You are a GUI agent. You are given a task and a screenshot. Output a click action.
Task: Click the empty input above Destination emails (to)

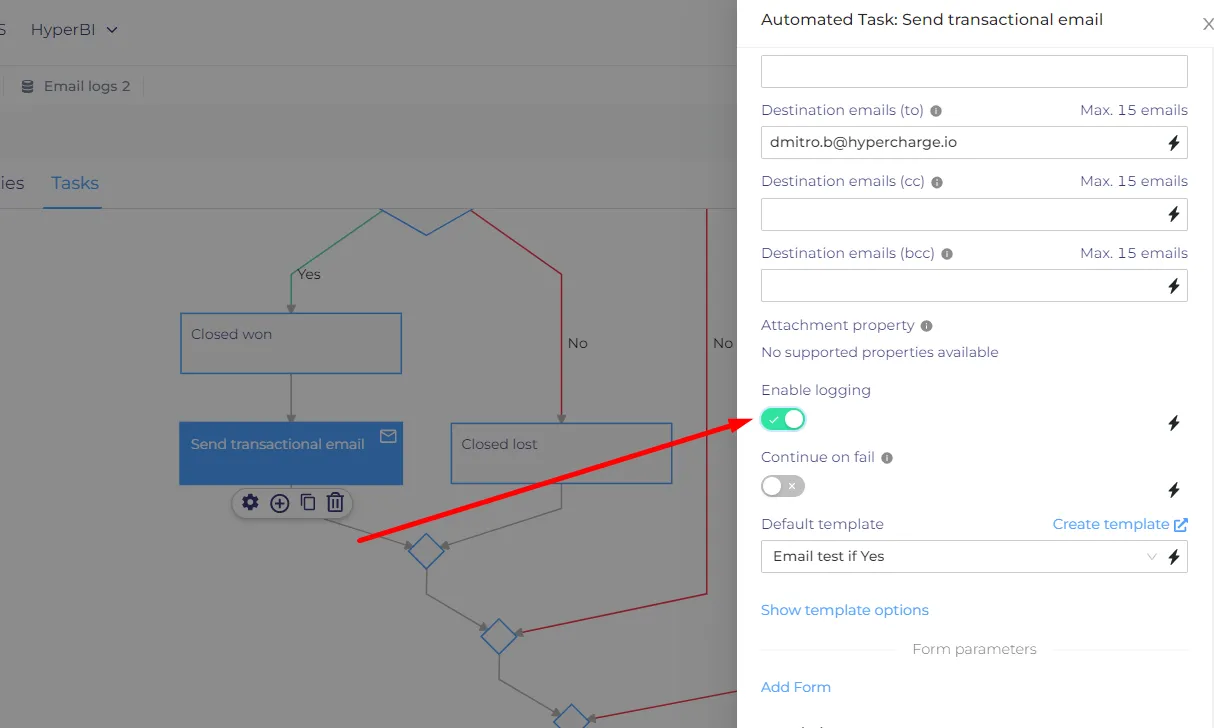coord(974,71)
